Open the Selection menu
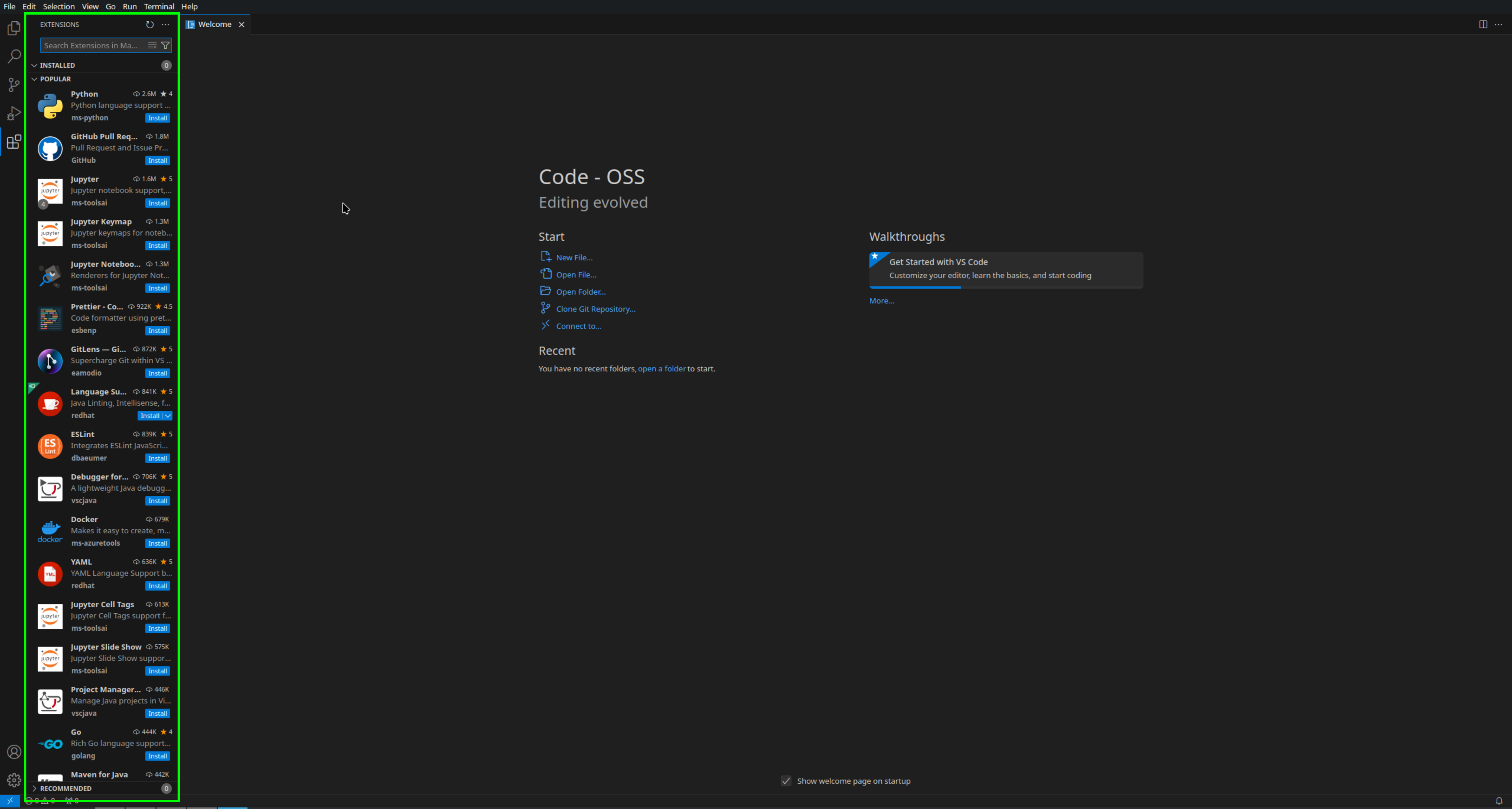 59,6
